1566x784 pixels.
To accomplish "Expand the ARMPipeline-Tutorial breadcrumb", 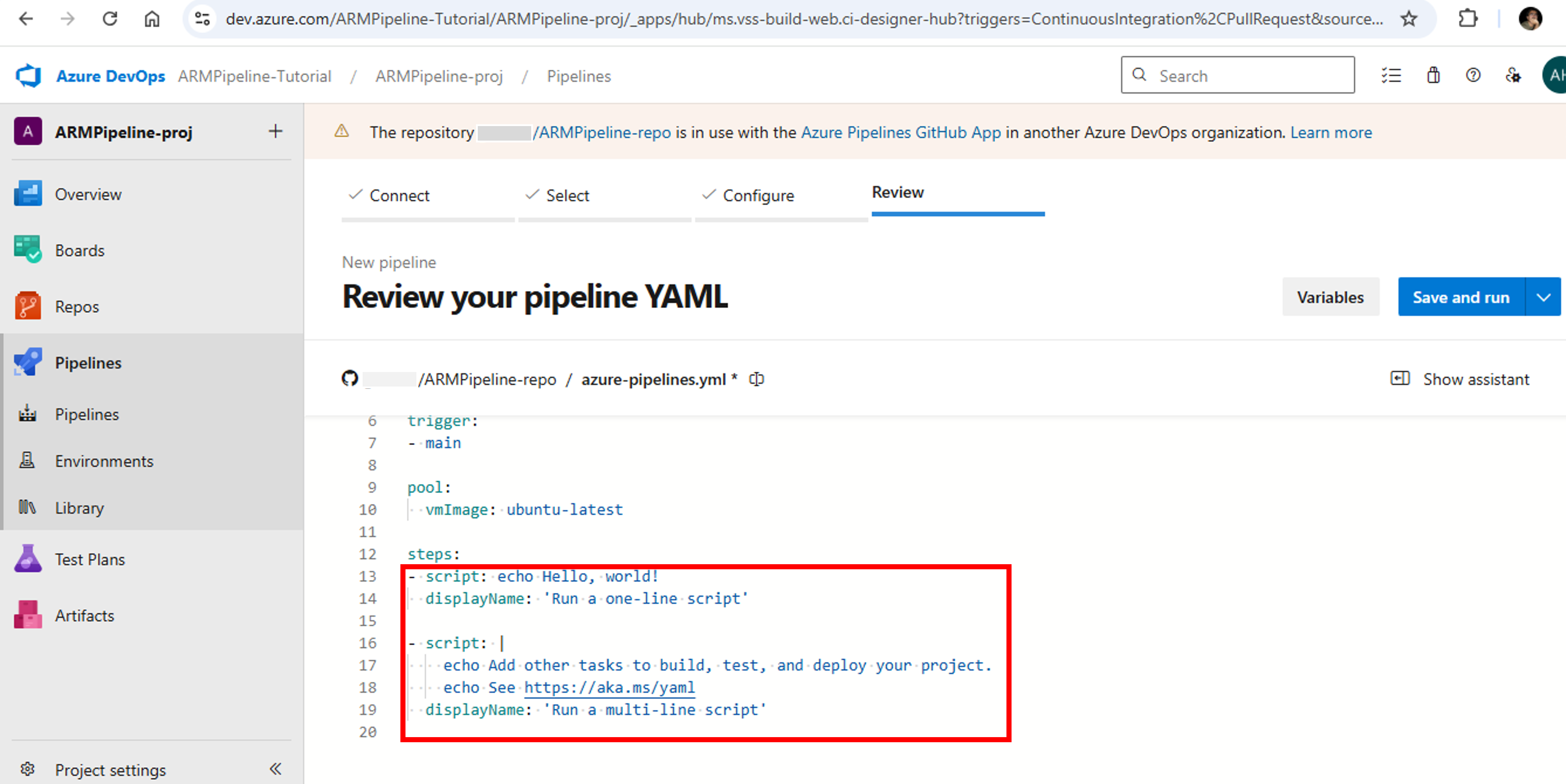I will [254, 76].
